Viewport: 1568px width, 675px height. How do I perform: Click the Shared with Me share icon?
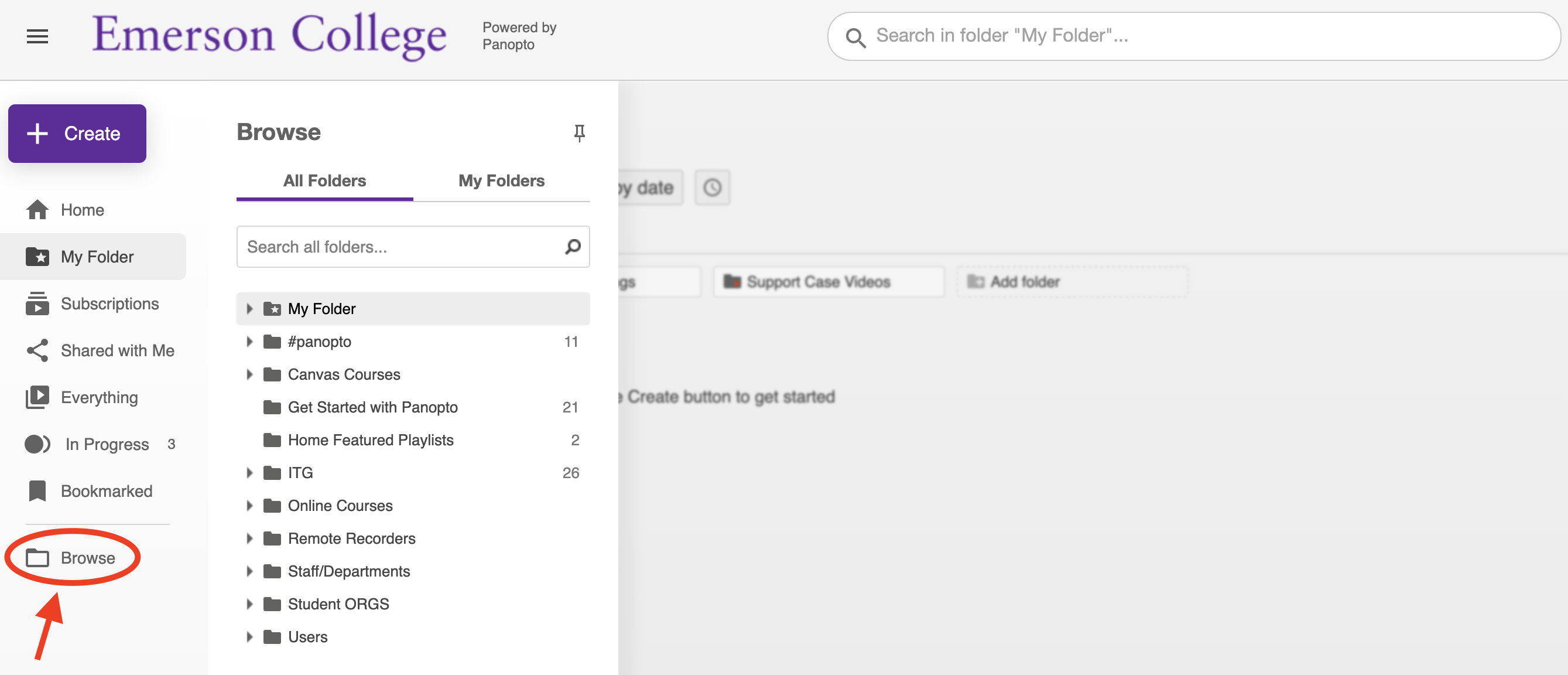pos(37,350)
